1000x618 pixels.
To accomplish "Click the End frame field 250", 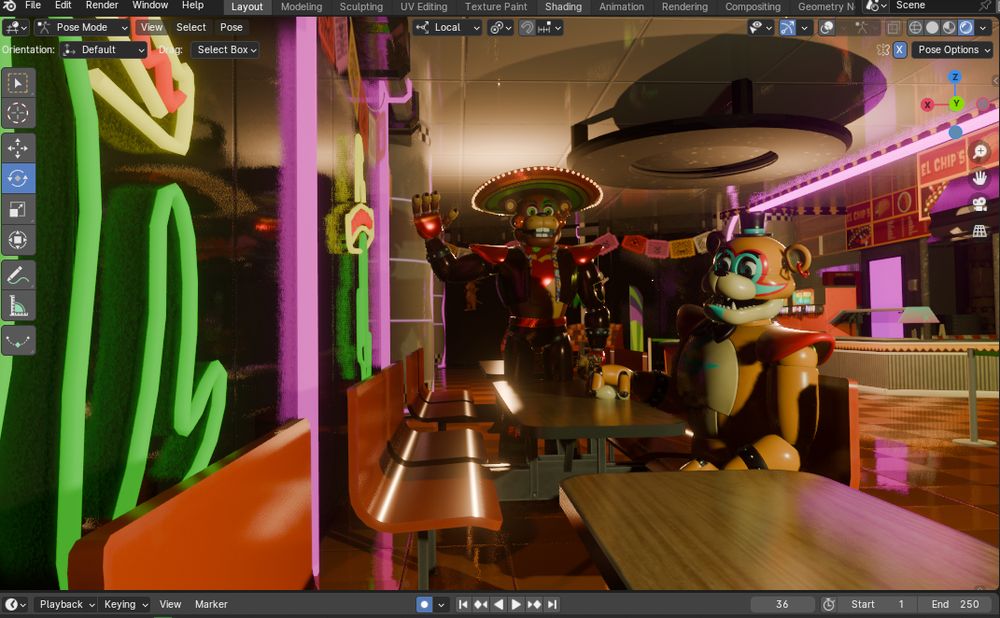I will pyautogui.click(x=956, y=604).
